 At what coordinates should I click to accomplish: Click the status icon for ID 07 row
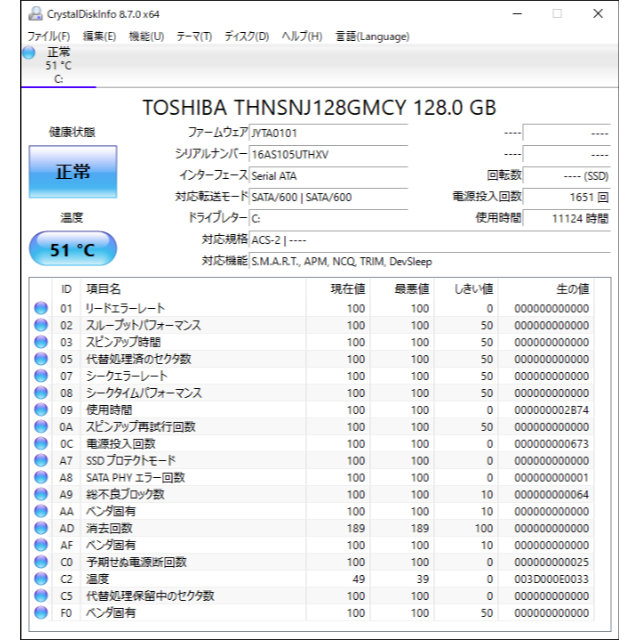pos(41,376)
